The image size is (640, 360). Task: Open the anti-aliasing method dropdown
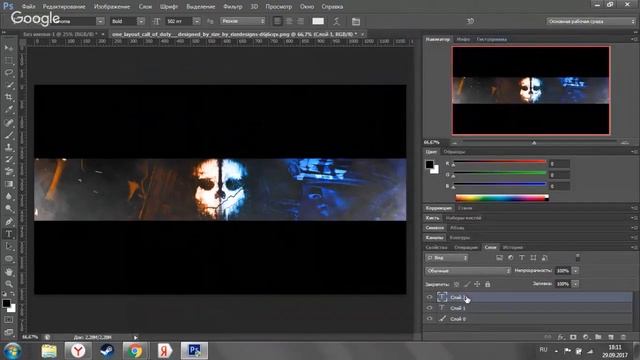point(243,21)
